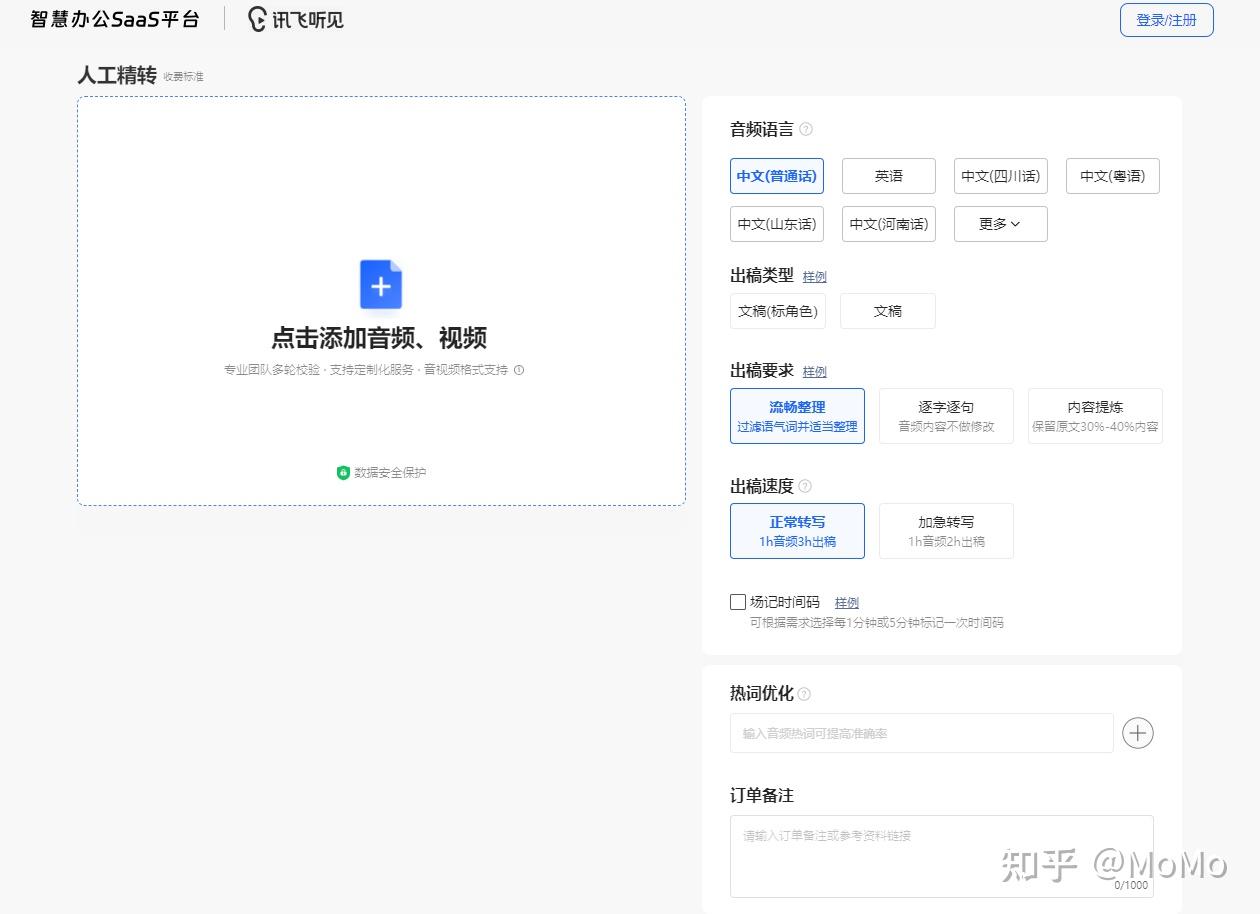
Task: Select 中文(山东话) language option
Action: click(x=777, y=224)
